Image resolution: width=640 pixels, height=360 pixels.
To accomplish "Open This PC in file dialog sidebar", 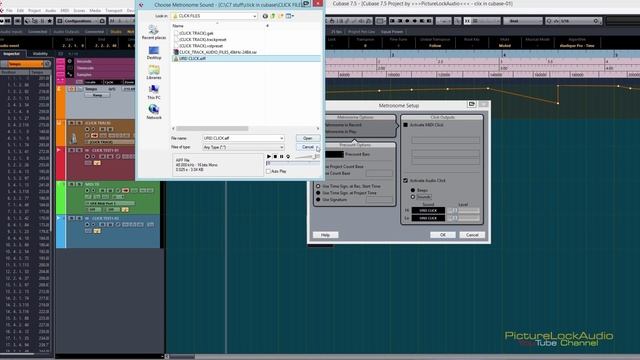I will click(154, 92).
